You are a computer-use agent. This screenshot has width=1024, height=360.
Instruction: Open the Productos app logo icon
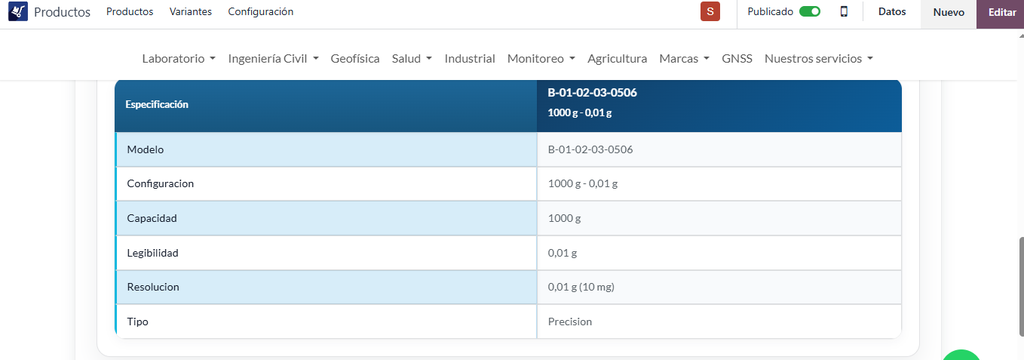click(18, 12)
